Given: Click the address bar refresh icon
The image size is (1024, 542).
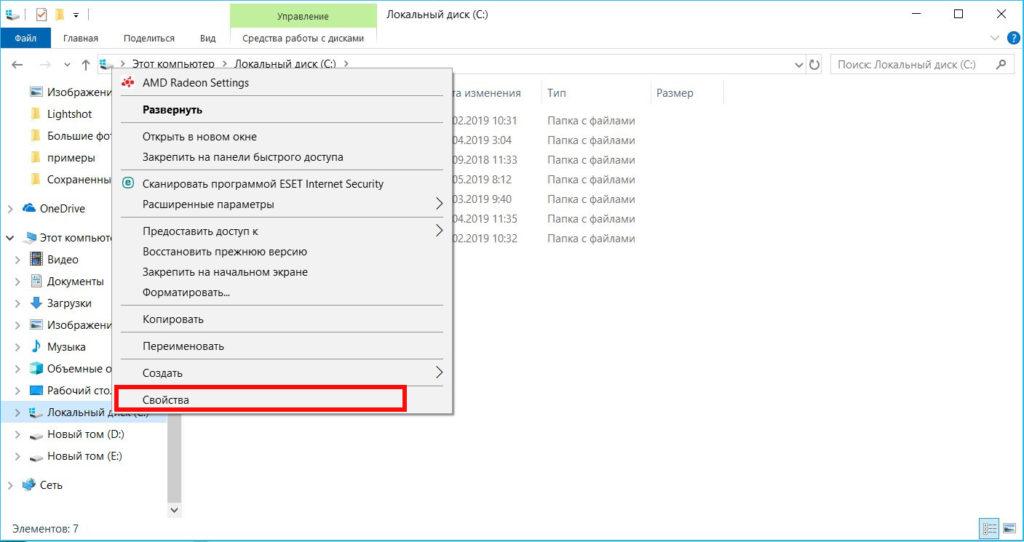Looking at the screenshot, I should pos(814,64).
